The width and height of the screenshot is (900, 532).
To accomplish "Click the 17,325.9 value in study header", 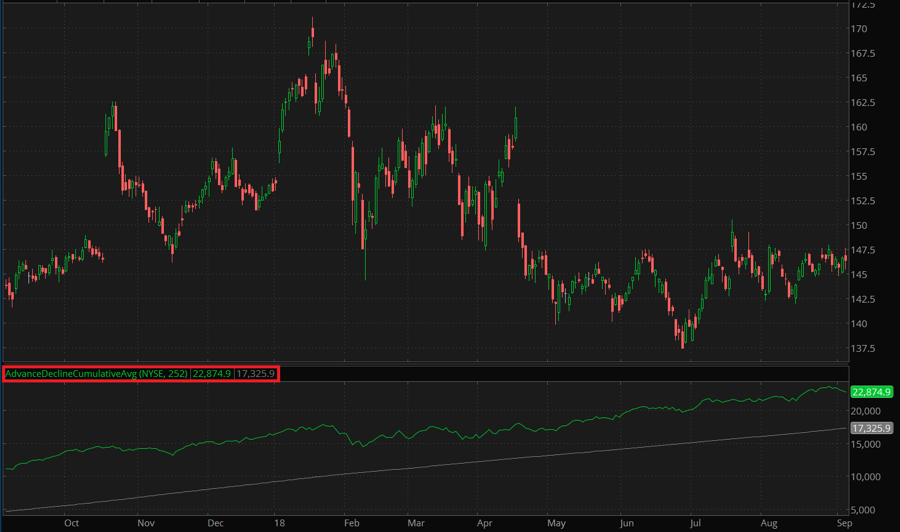I will coord(256,374).
